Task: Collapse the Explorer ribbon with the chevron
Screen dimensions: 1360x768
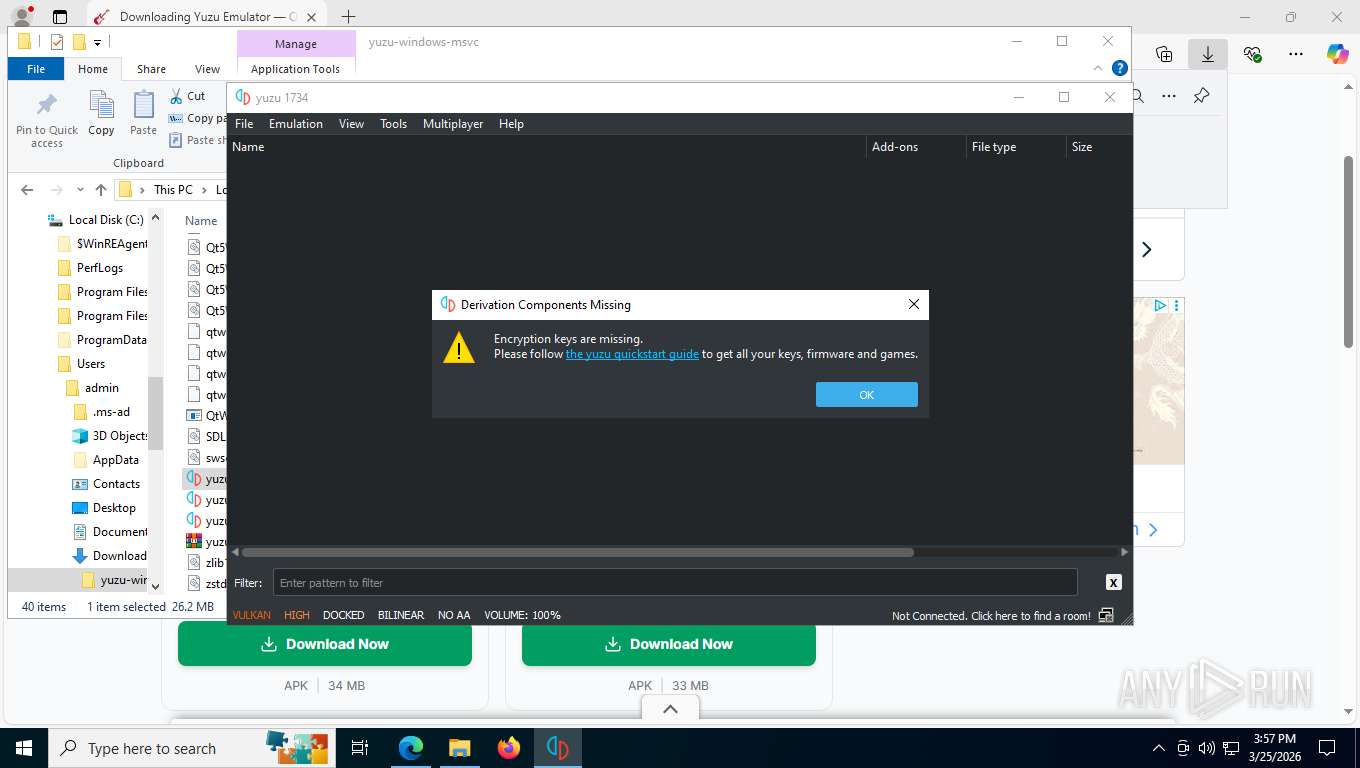Action: click(x=1098, y=68)
